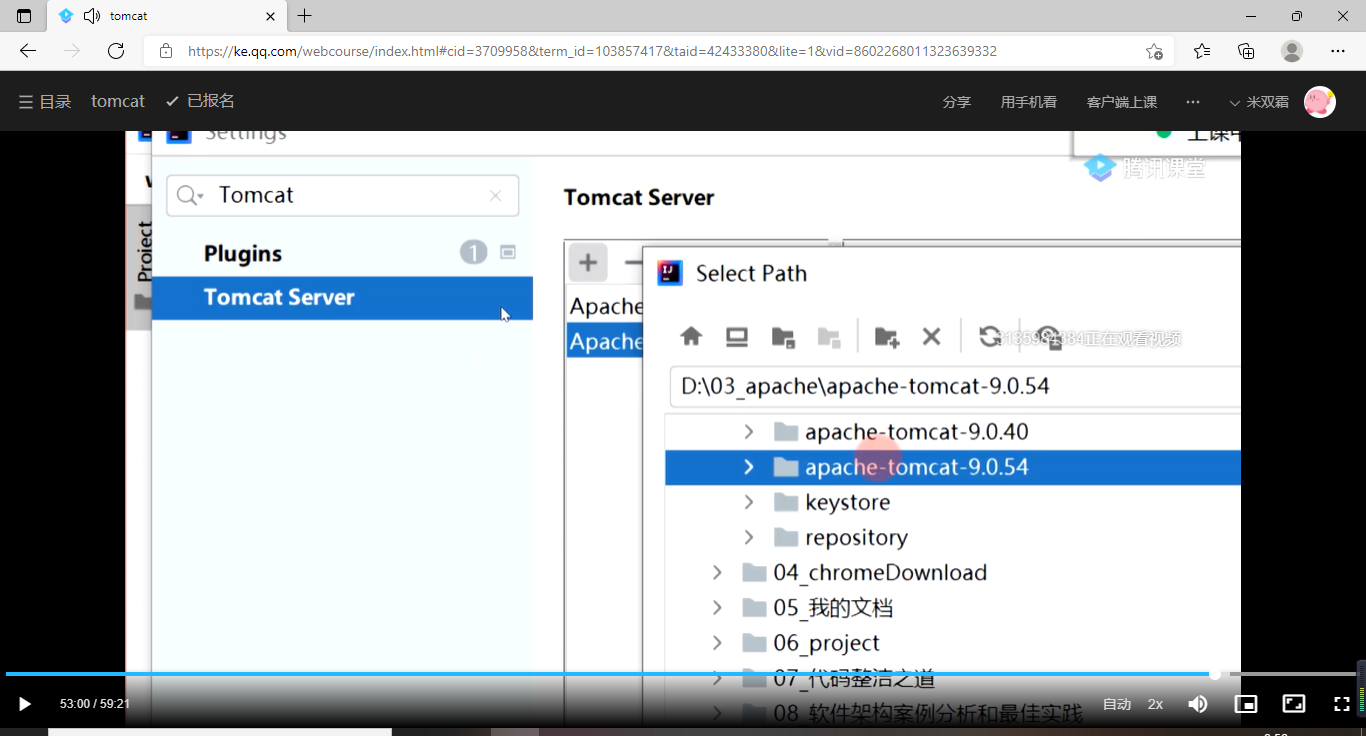Expand the 05_我的文档 folder
The image size is (1366, 736).
point(717,607)
